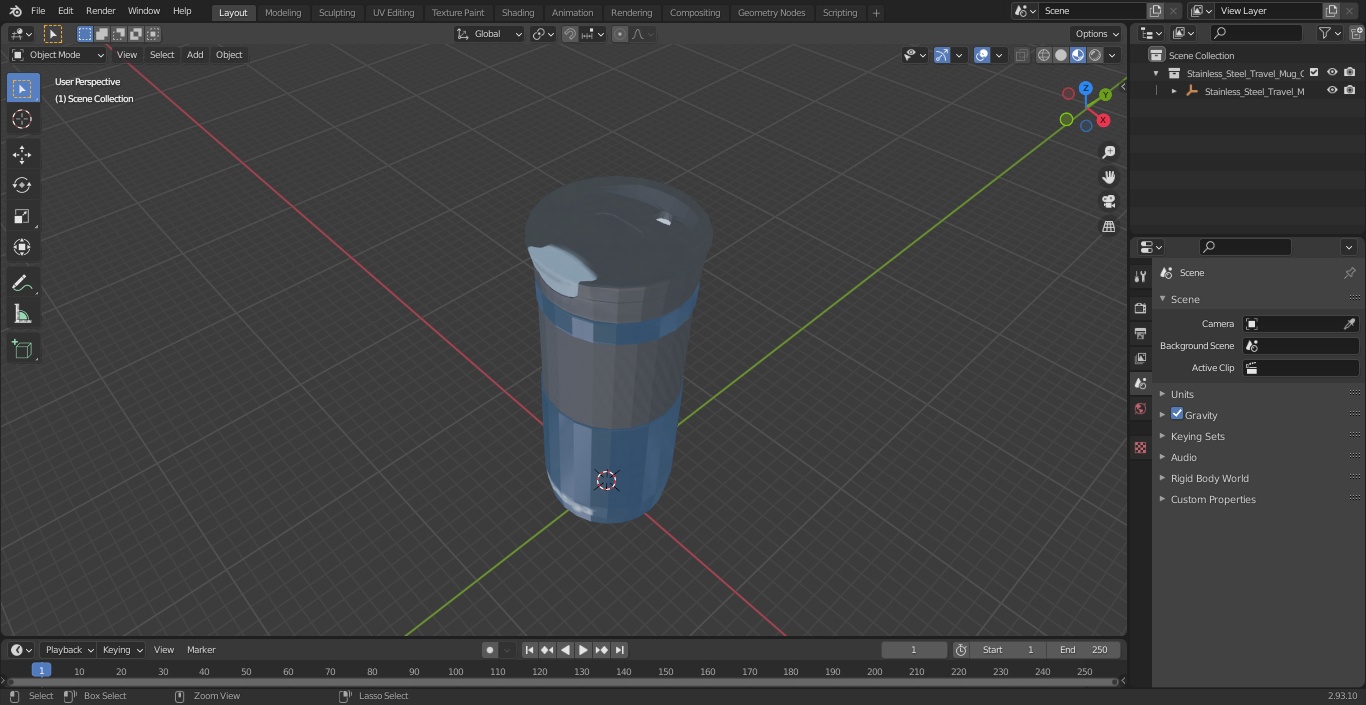Viewport: 1366px width, 705px height.
Task: Open the Keying dropdown in timeline
Action: tap(122, 650)
